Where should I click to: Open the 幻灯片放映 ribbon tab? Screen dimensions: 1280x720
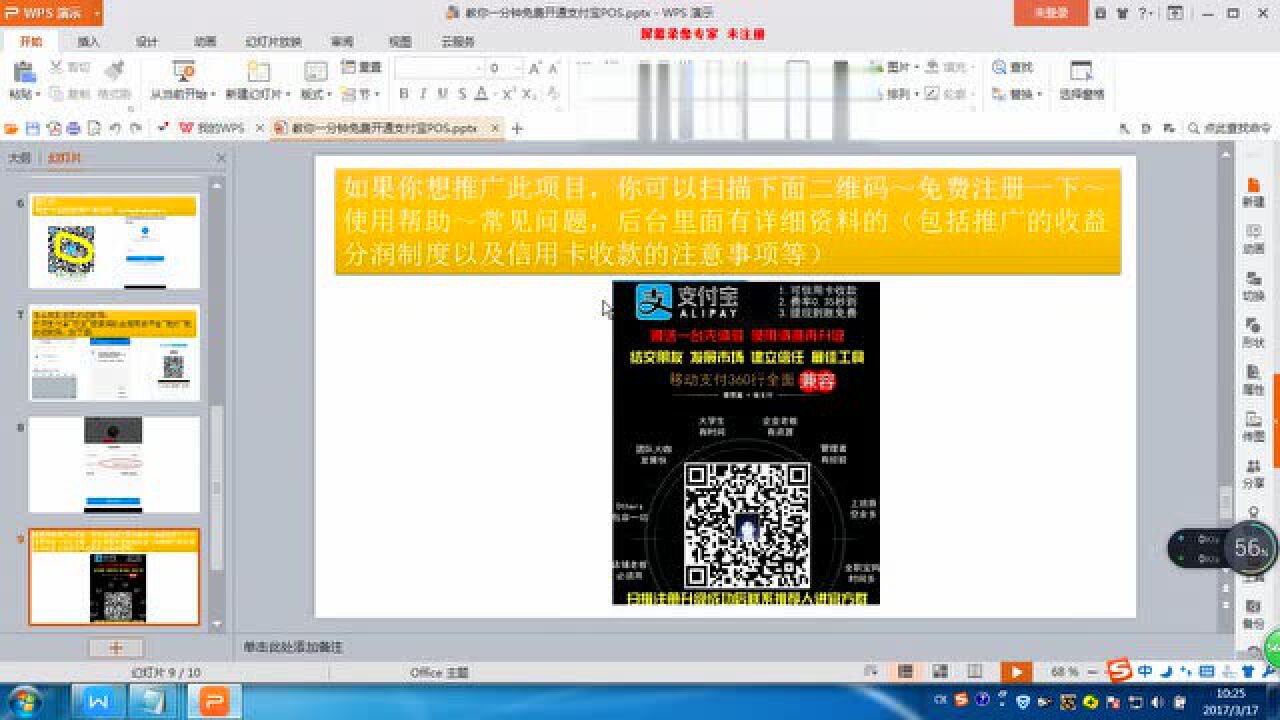click(x=273, y=42)
